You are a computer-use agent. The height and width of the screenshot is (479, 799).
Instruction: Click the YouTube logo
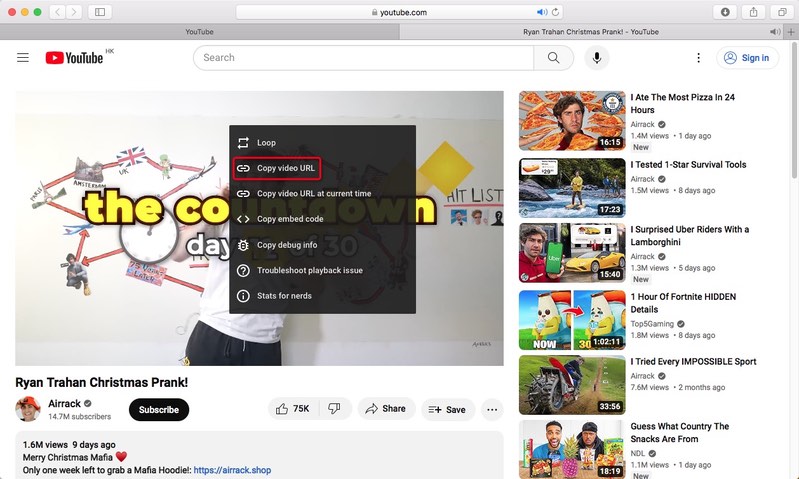[74, 58]
